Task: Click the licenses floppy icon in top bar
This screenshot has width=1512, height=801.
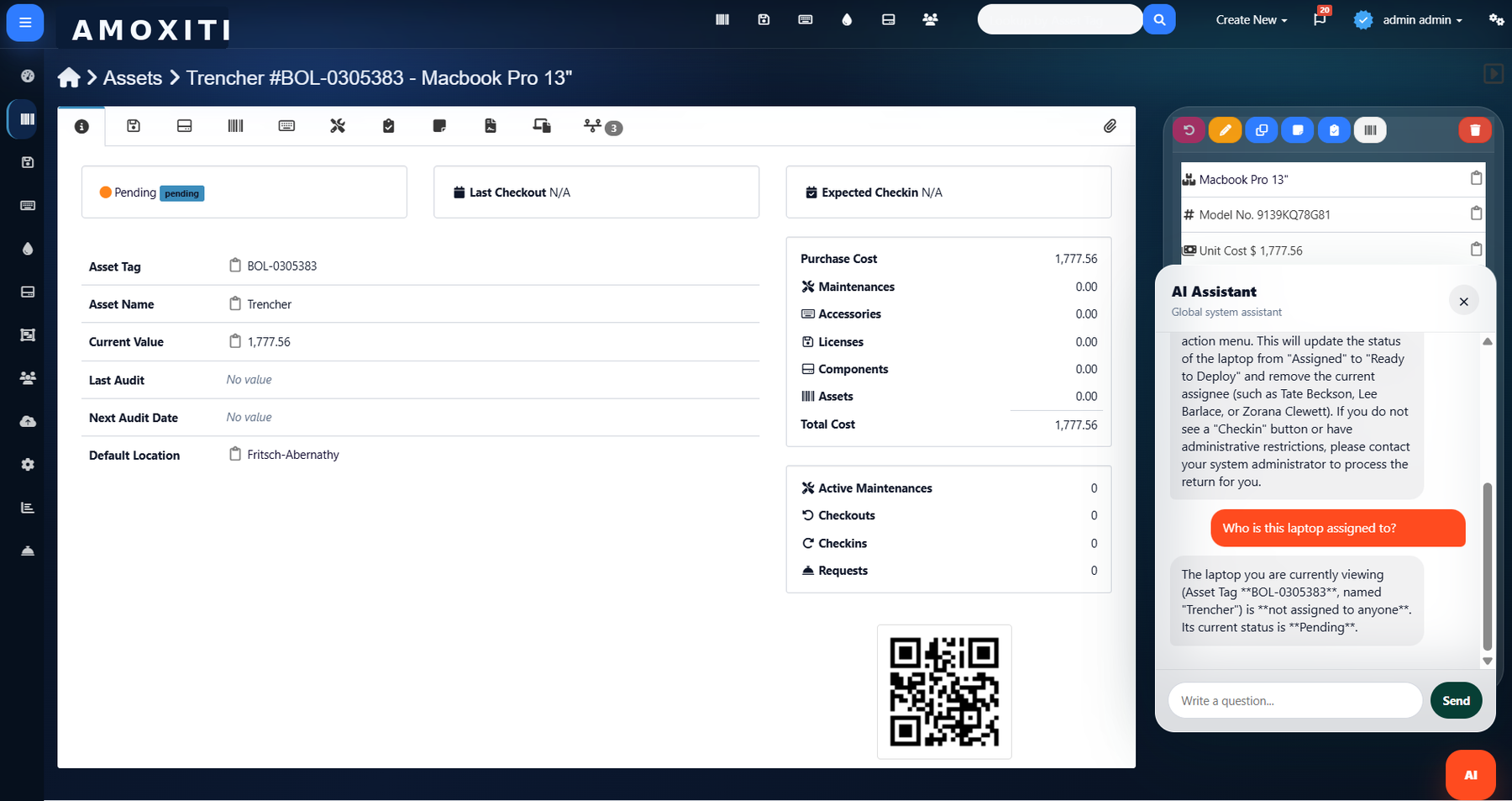Action: (x=764, y=19)
